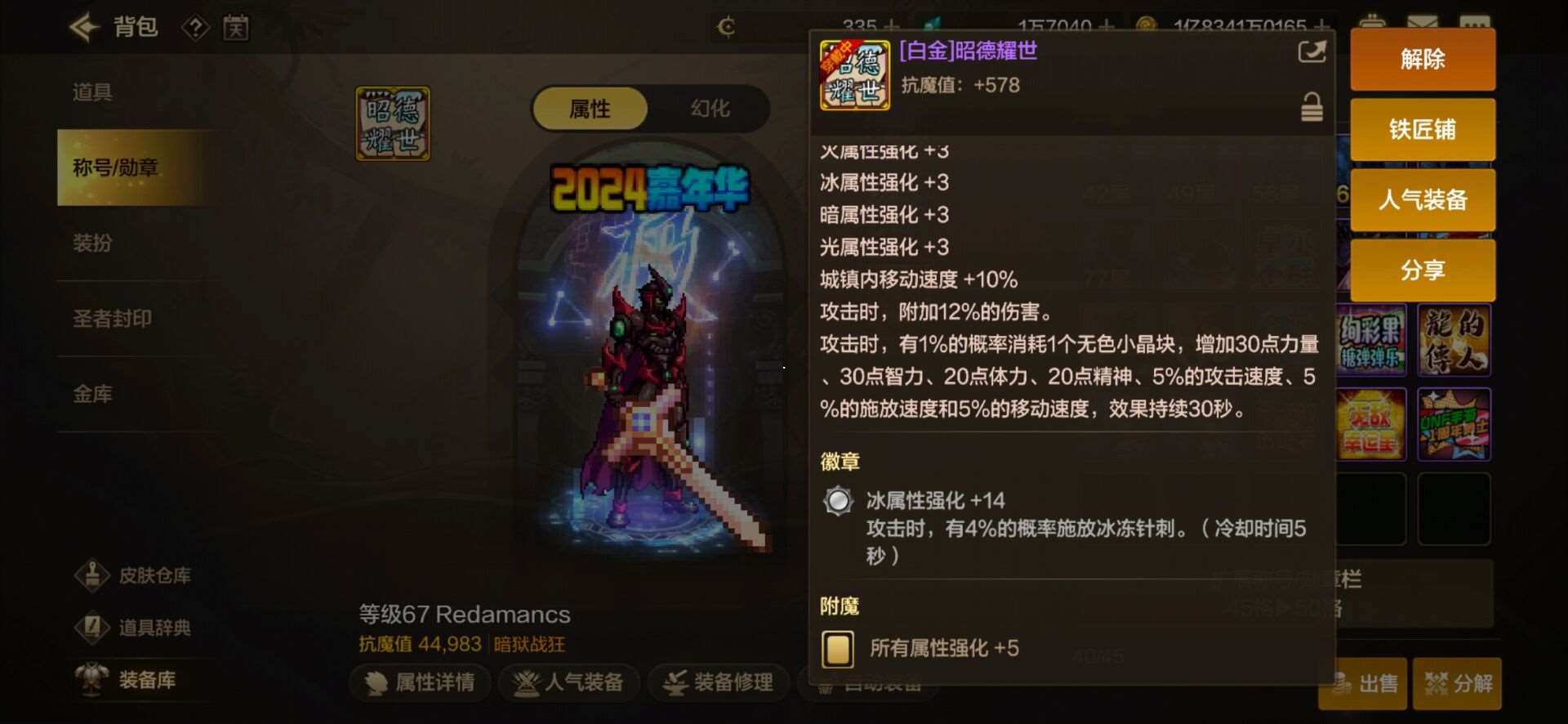Open the 道具 sidebar tab

click(92, 92)
